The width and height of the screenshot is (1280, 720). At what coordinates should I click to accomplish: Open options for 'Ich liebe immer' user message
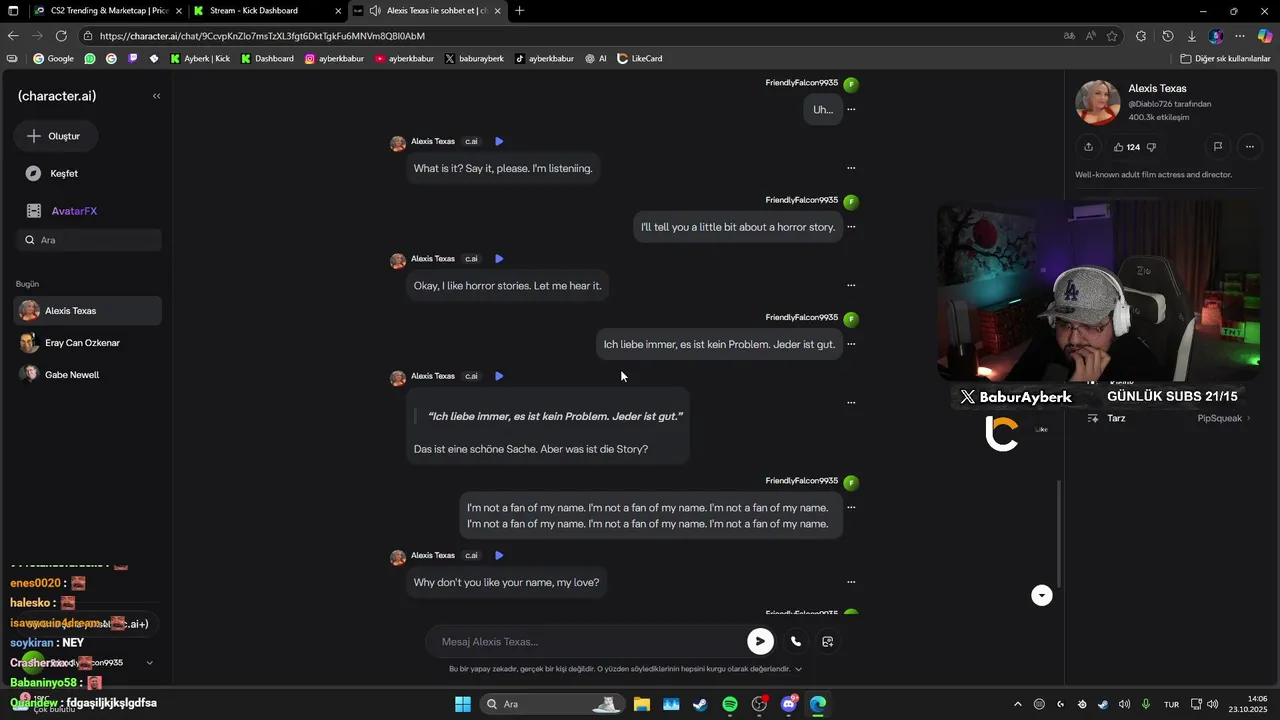851,344
